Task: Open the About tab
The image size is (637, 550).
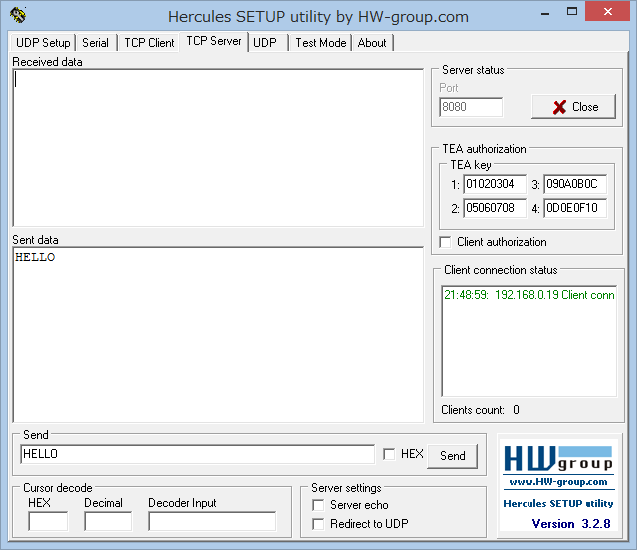Action: [372, 43]
